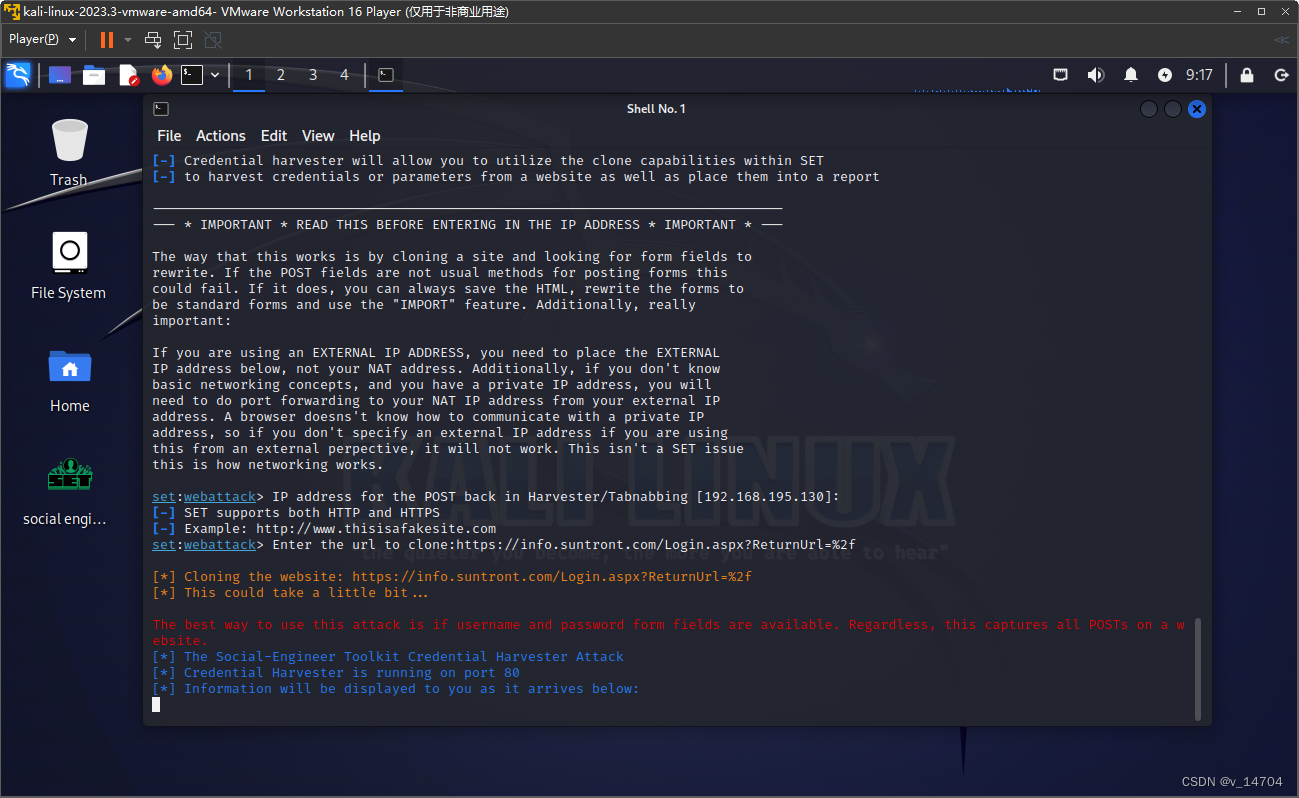The width and height of the screenshot is (1299, 798).
Task: Click "This could take a little bit..." line
Action: [x=290, y=593]
